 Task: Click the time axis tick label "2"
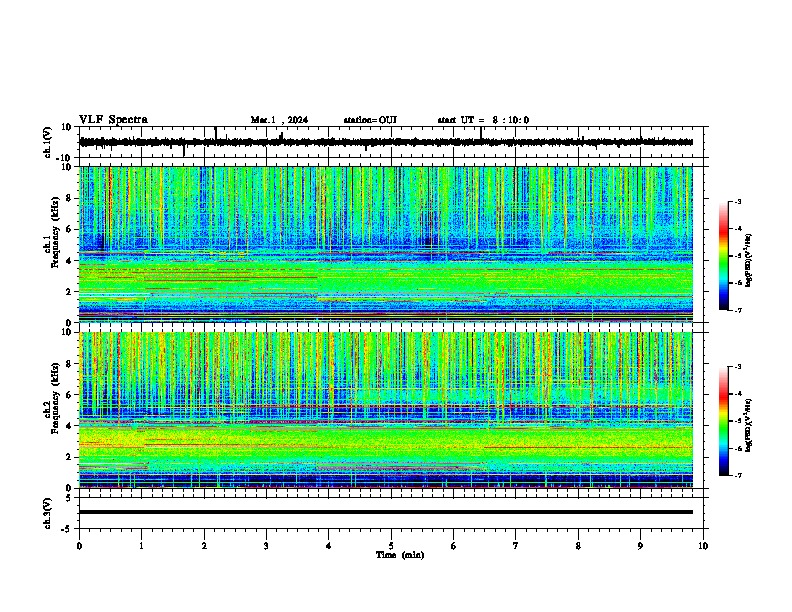(204, 546)
